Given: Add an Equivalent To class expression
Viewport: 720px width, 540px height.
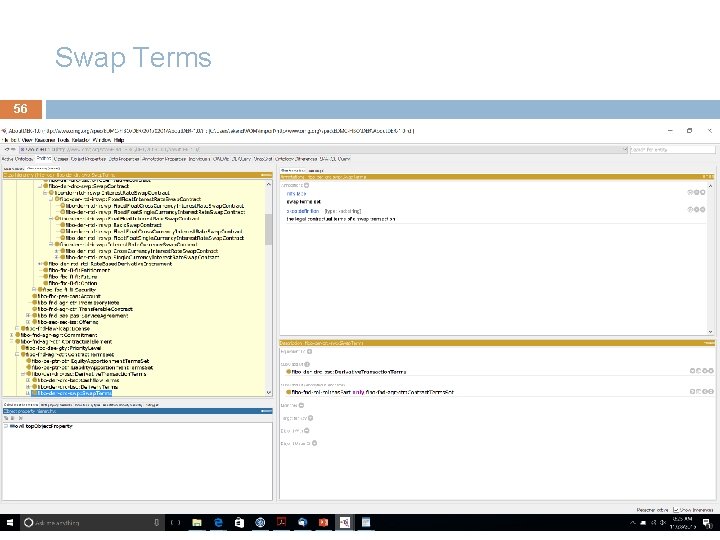Looking at the screenshot, I should coord(309,352).
